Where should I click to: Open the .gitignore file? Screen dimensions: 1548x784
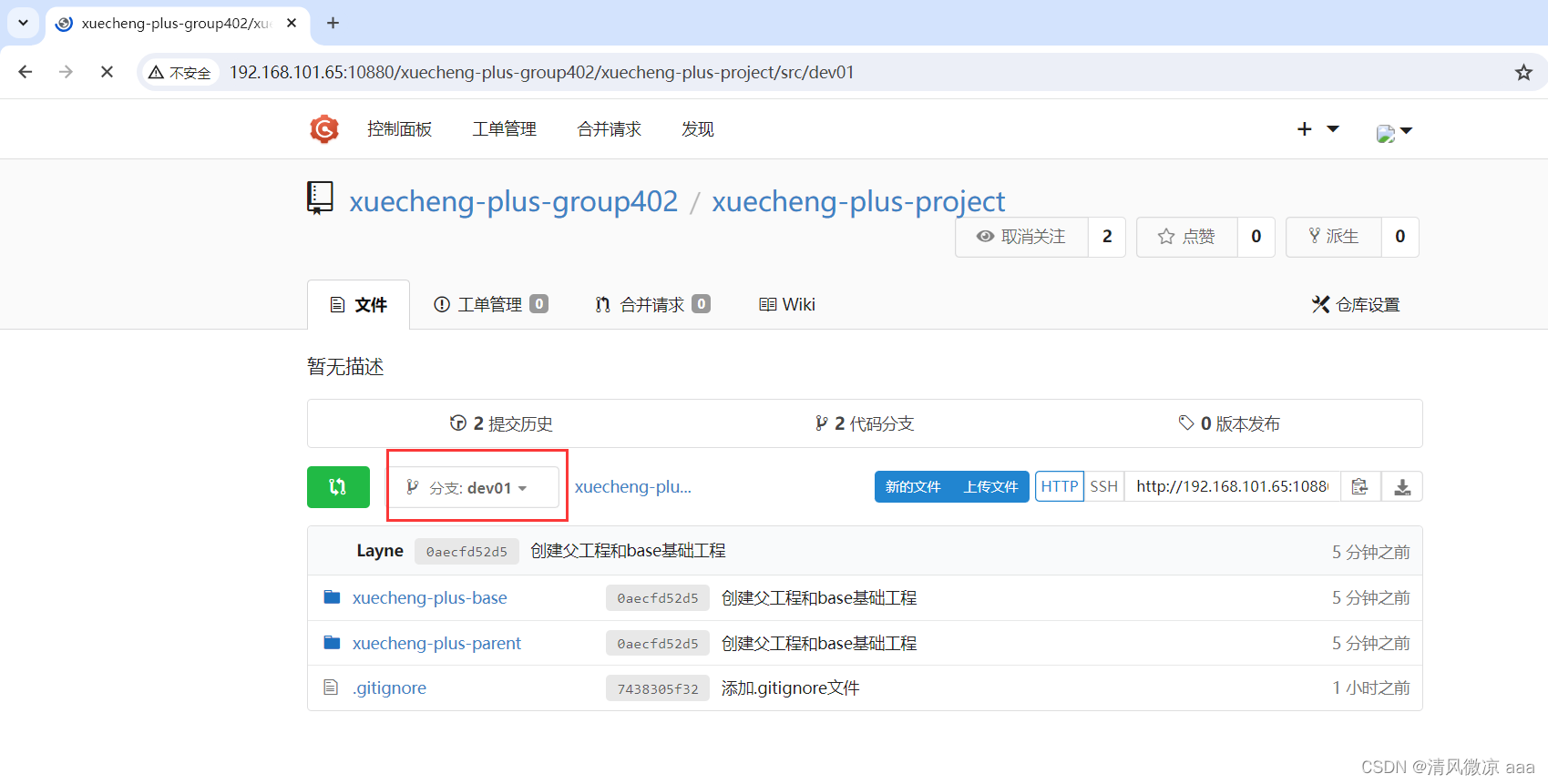tap(389, 687)
